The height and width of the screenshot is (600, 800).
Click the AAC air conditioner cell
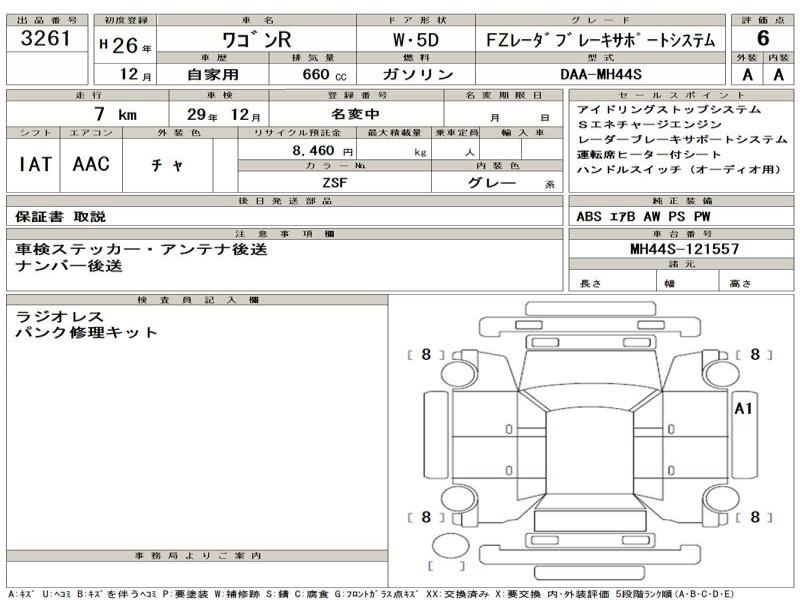click(91, 165)
